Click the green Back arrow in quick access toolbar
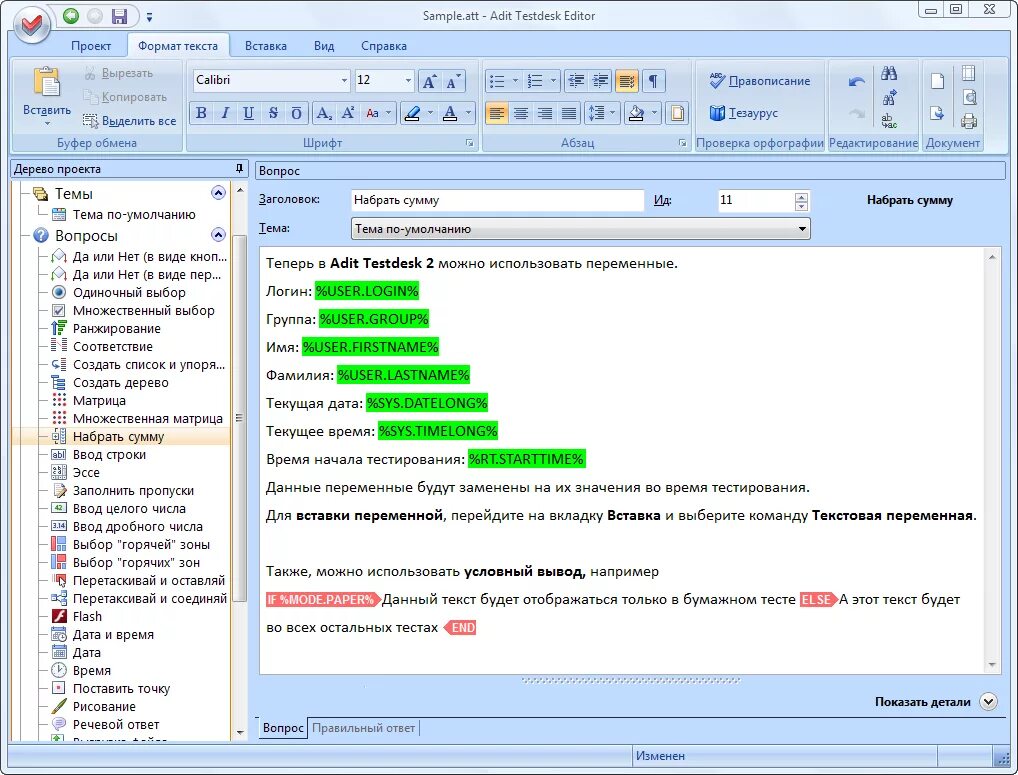 pos(71,16)
